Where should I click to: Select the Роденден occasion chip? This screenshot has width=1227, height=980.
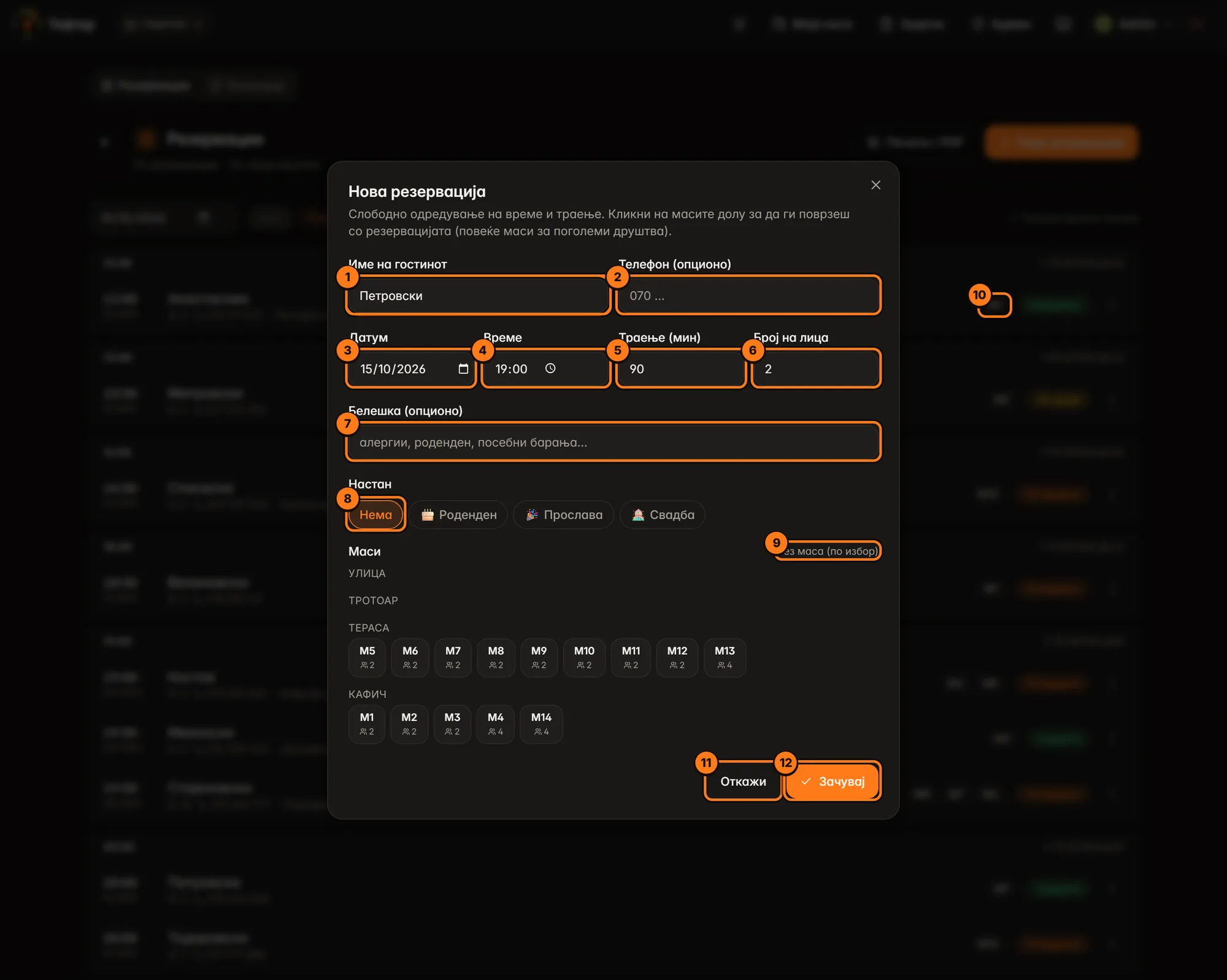459,514
